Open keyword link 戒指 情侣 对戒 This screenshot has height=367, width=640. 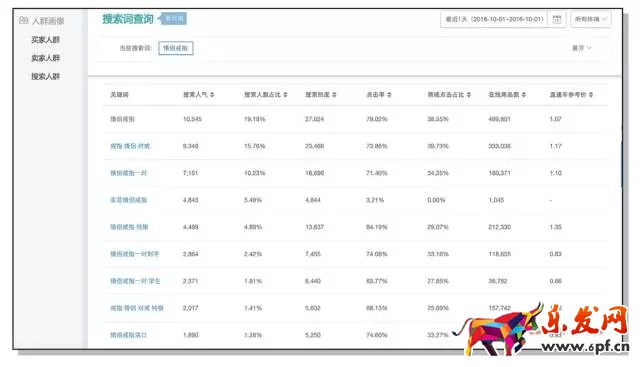(130, 146)
